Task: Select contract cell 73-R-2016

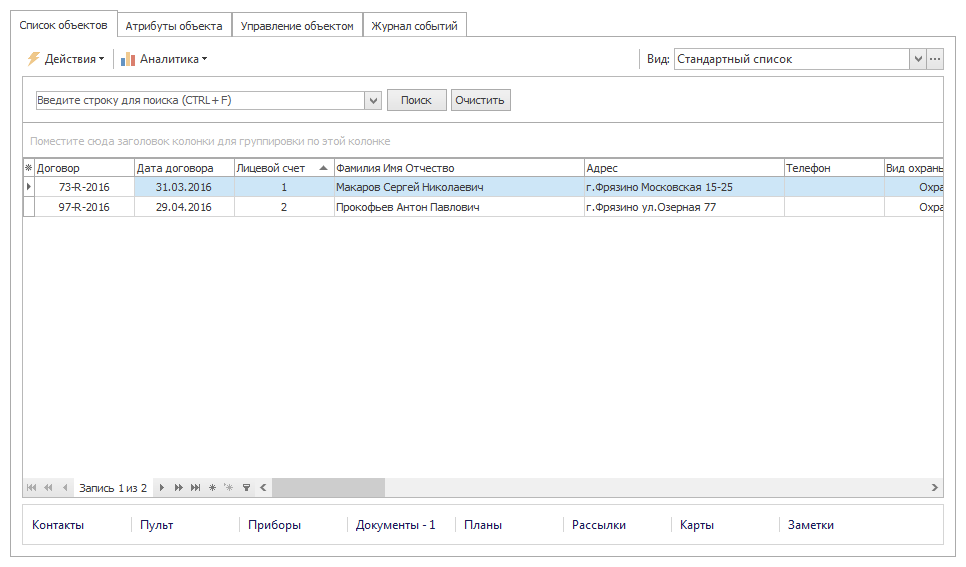Action: click(84, 187)
